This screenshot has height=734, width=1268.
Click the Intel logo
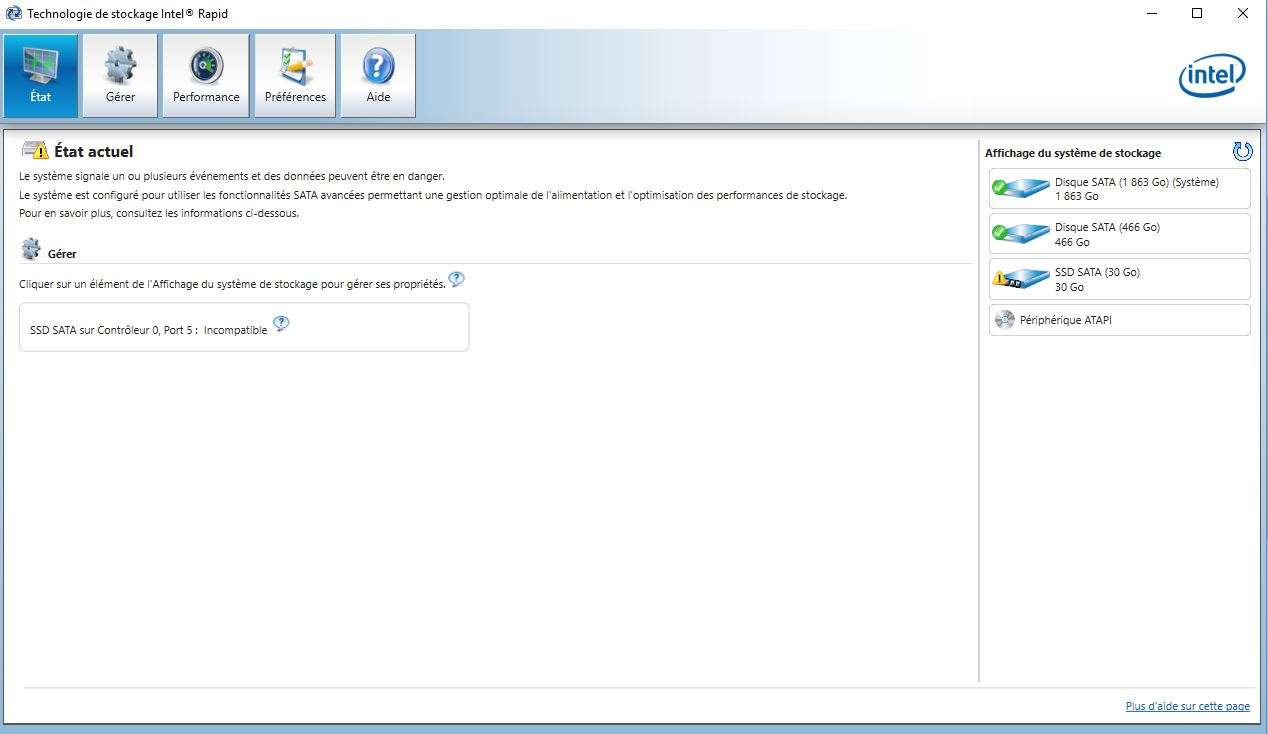click(1213, 76)
